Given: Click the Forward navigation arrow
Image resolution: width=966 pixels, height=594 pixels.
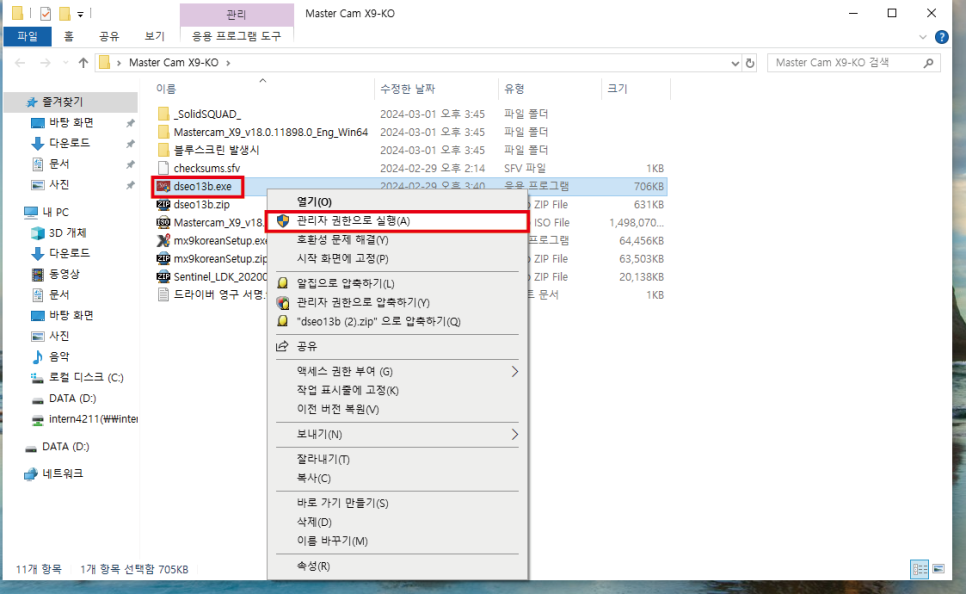Looking at the screenshot, I should 45,63.
